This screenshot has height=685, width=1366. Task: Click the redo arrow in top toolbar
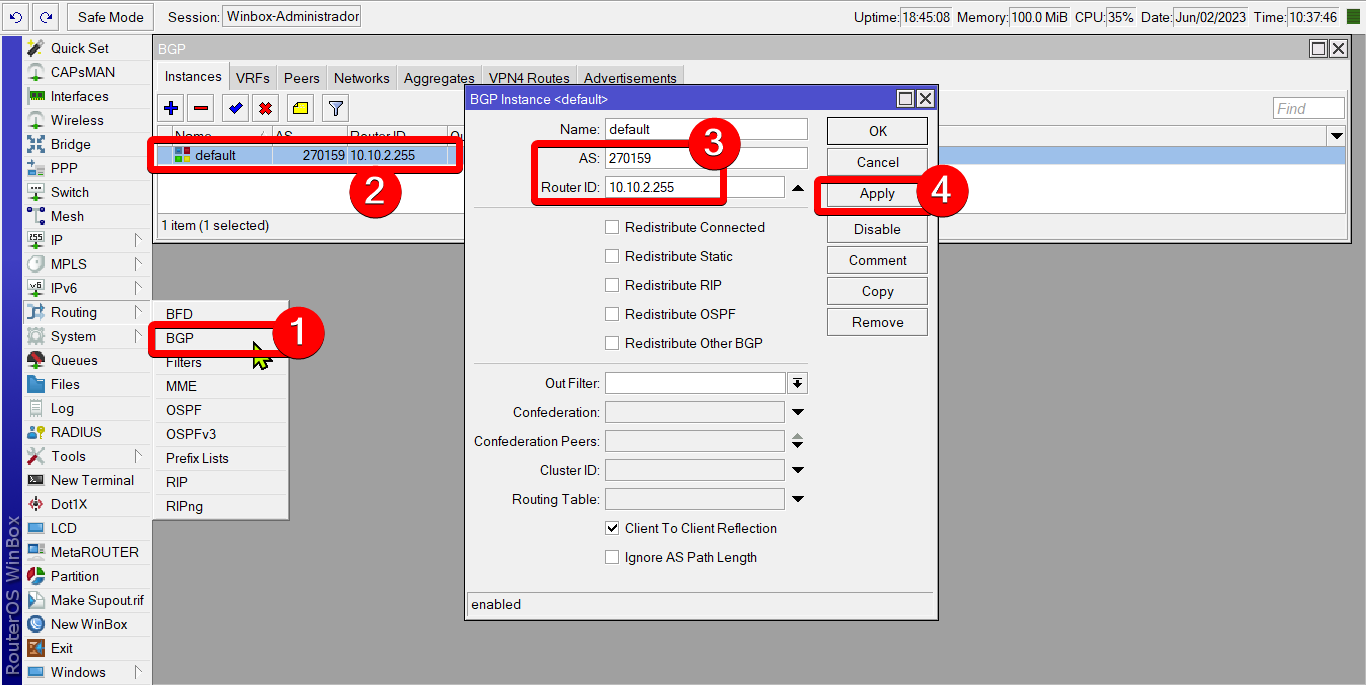click(x=45, y=17)
